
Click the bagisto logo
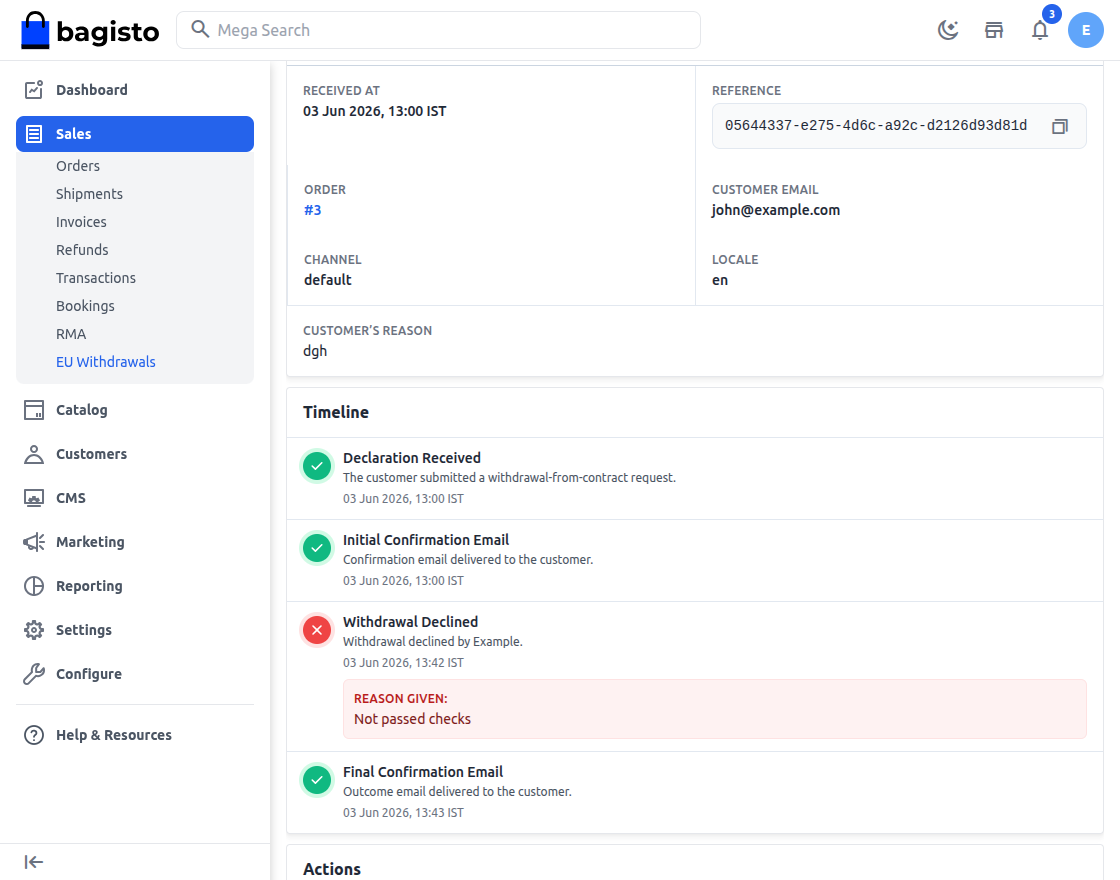pos(90,30)
